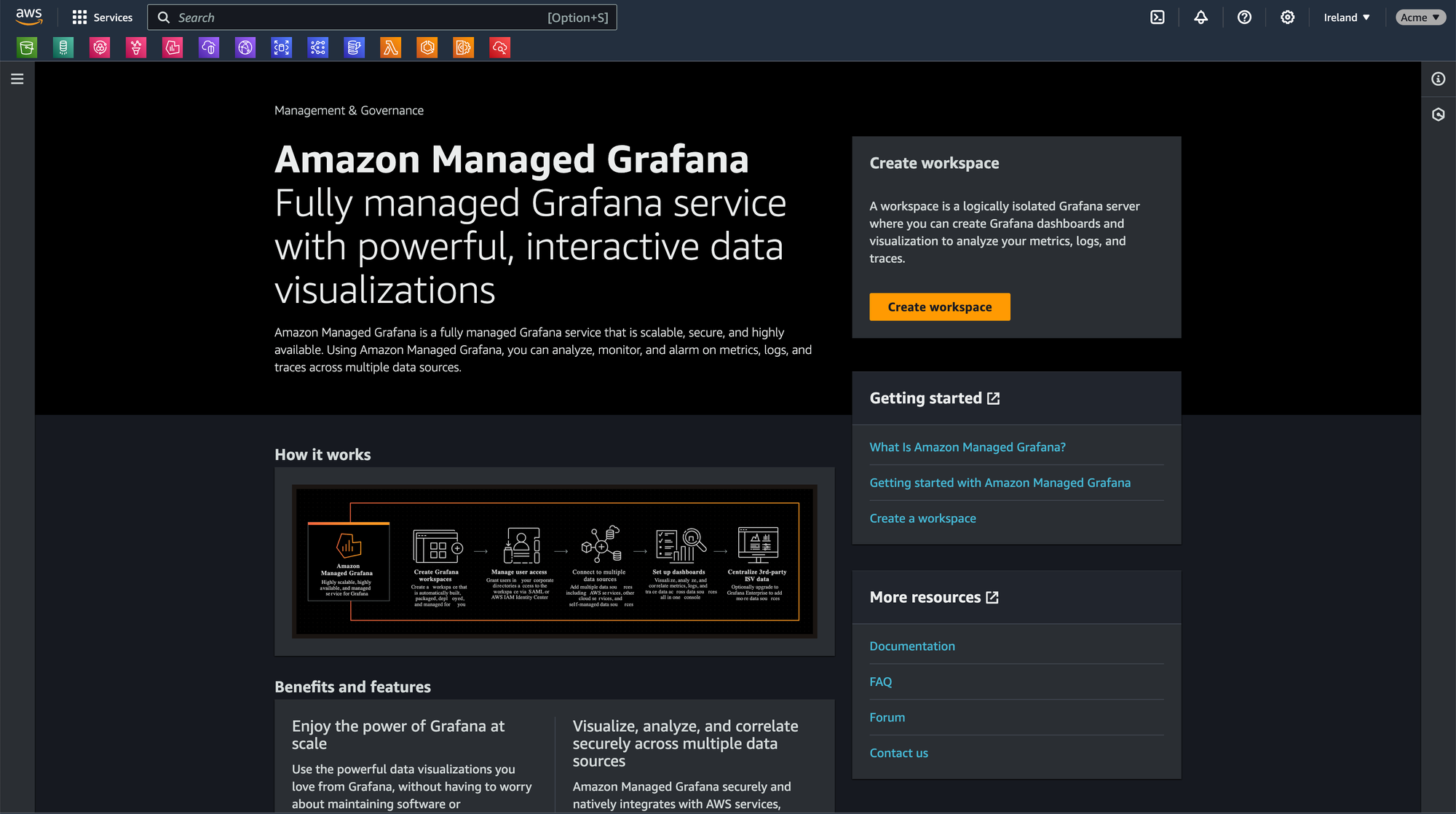Image resolution: width=1456 pixels, height=814 pixels.
Task: Click the notifications bell icon
Action: pos(1200,17)
